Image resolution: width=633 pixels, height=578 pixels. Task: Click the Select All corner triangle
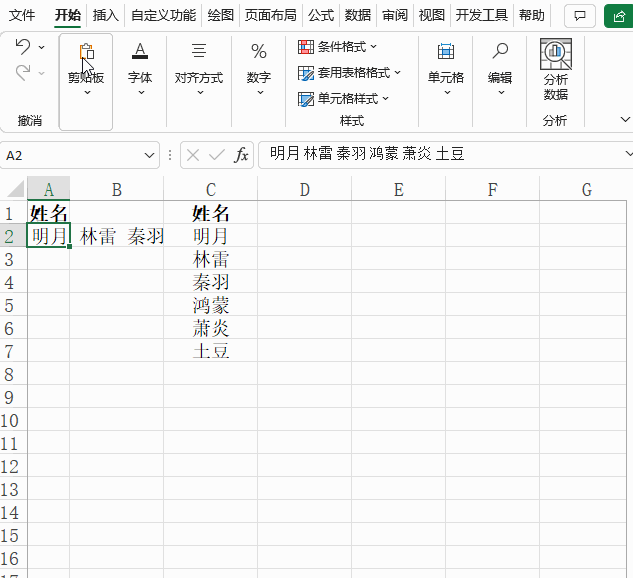point(16,188)
